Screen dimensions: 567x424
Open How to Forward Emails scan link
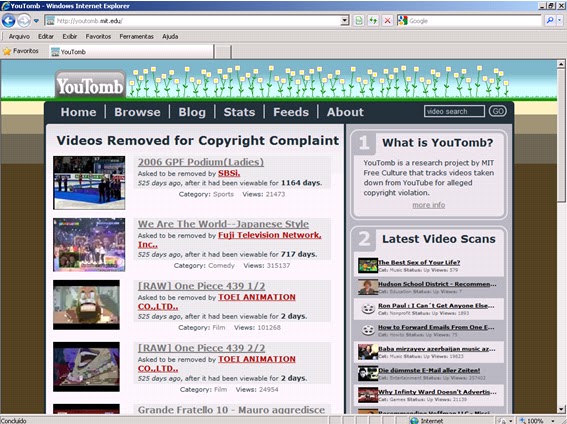click(436, 327)
